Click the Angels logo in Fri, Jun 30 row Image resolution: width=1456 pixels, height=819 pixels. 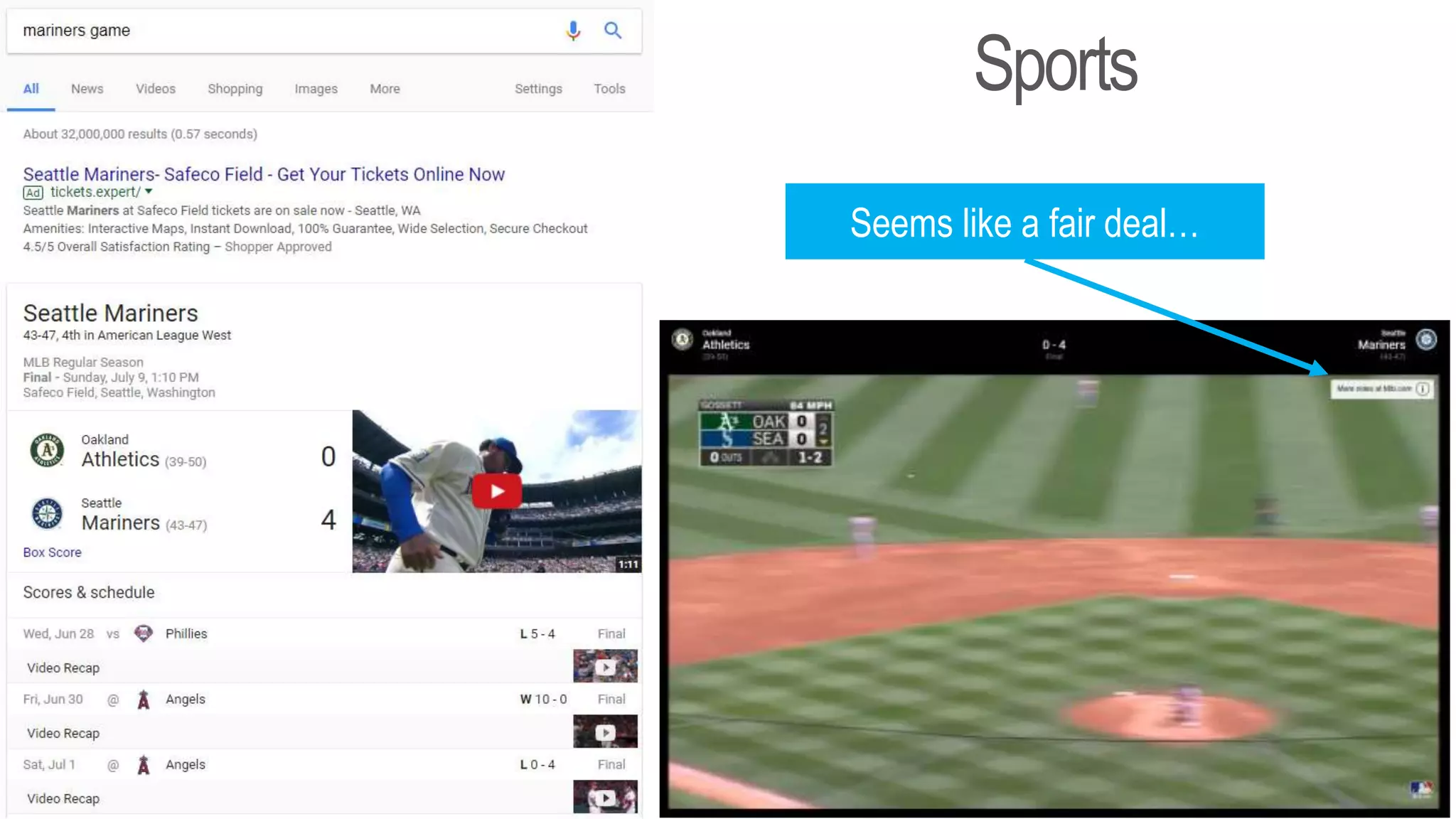(x=144, y=700)
